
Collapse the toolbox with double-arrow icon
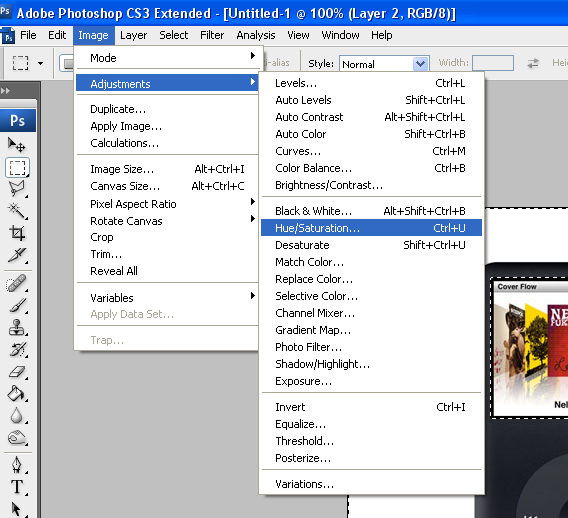tap(5, 91)
